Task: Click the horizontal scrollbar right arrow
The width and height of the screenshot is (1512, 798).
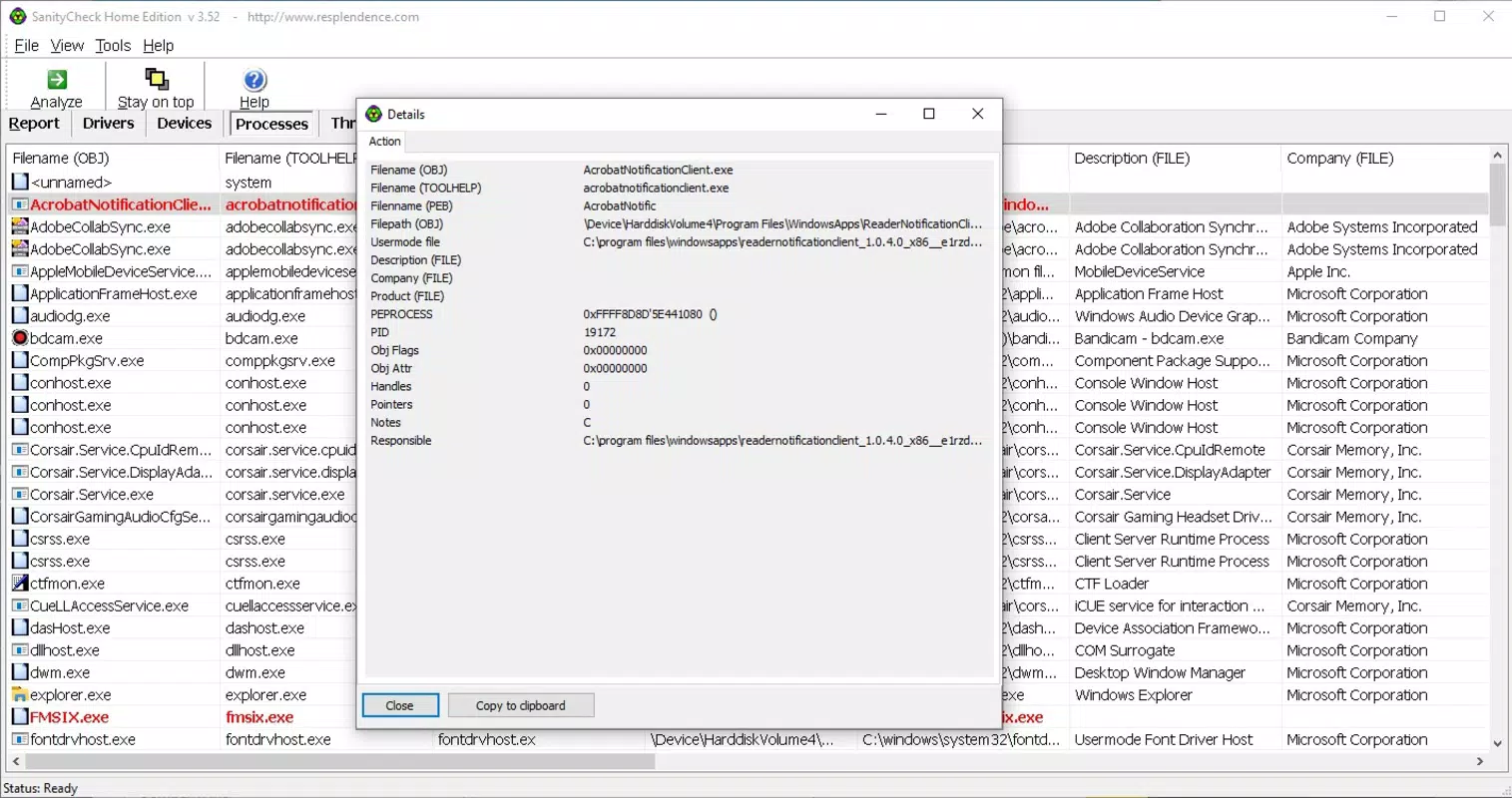Action: coord(1480,761)
